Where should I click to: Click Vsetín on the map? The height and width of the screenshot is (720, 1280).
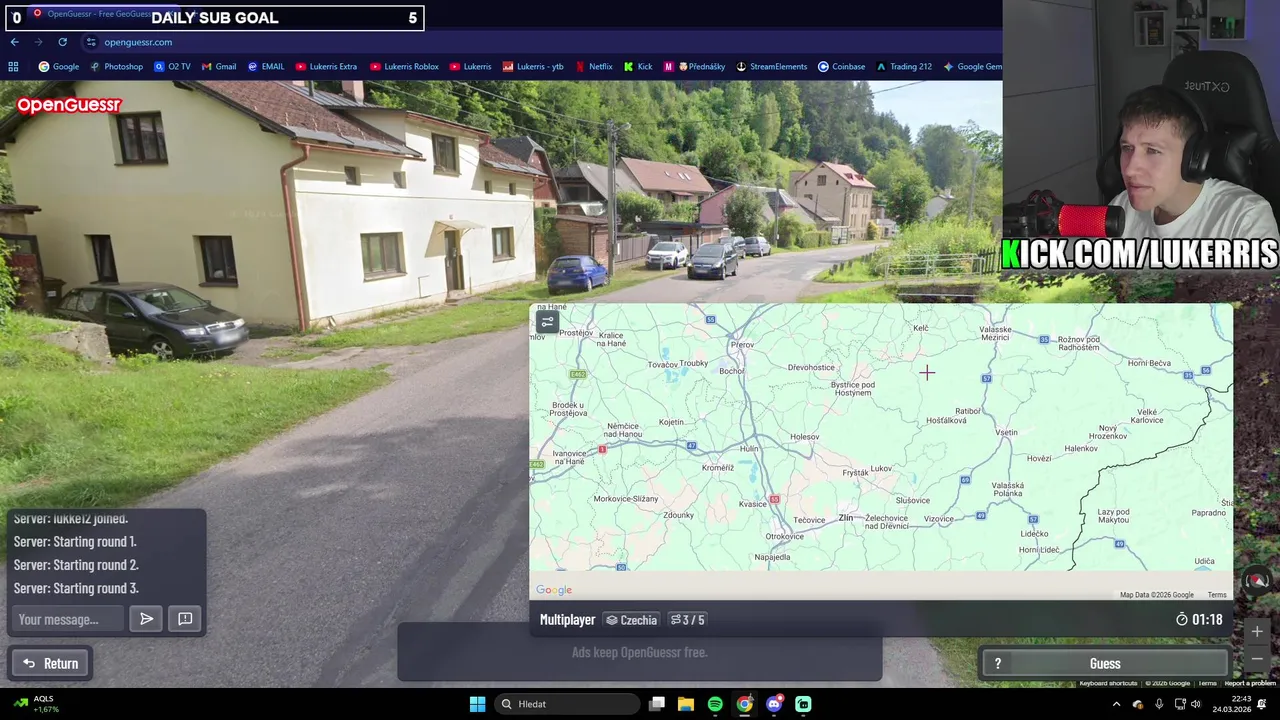(1007, 432)
